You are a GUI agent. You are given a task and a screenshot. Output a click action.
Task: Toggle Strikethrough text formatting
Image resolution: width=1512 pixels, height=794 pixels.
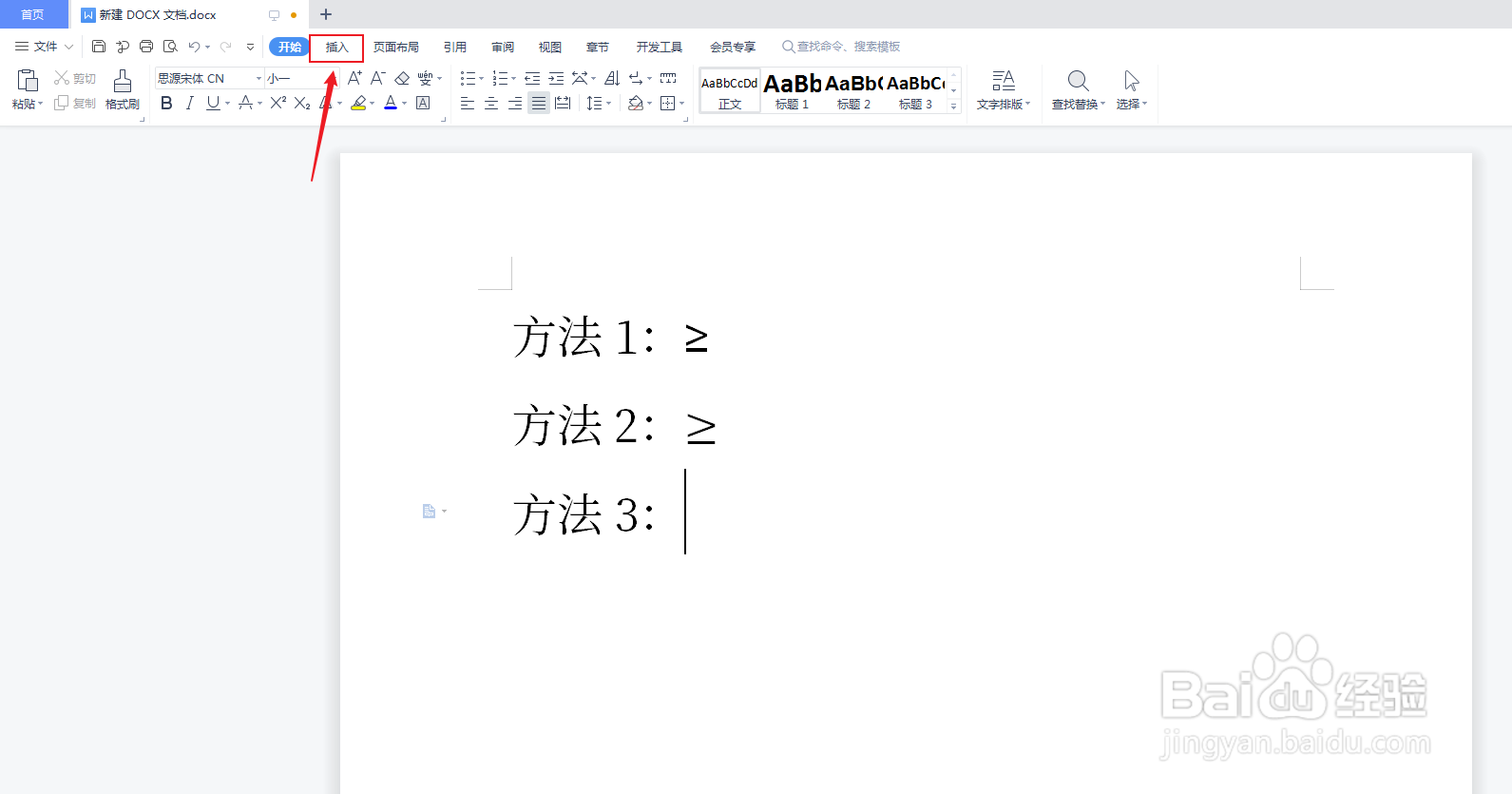[245, 103]
